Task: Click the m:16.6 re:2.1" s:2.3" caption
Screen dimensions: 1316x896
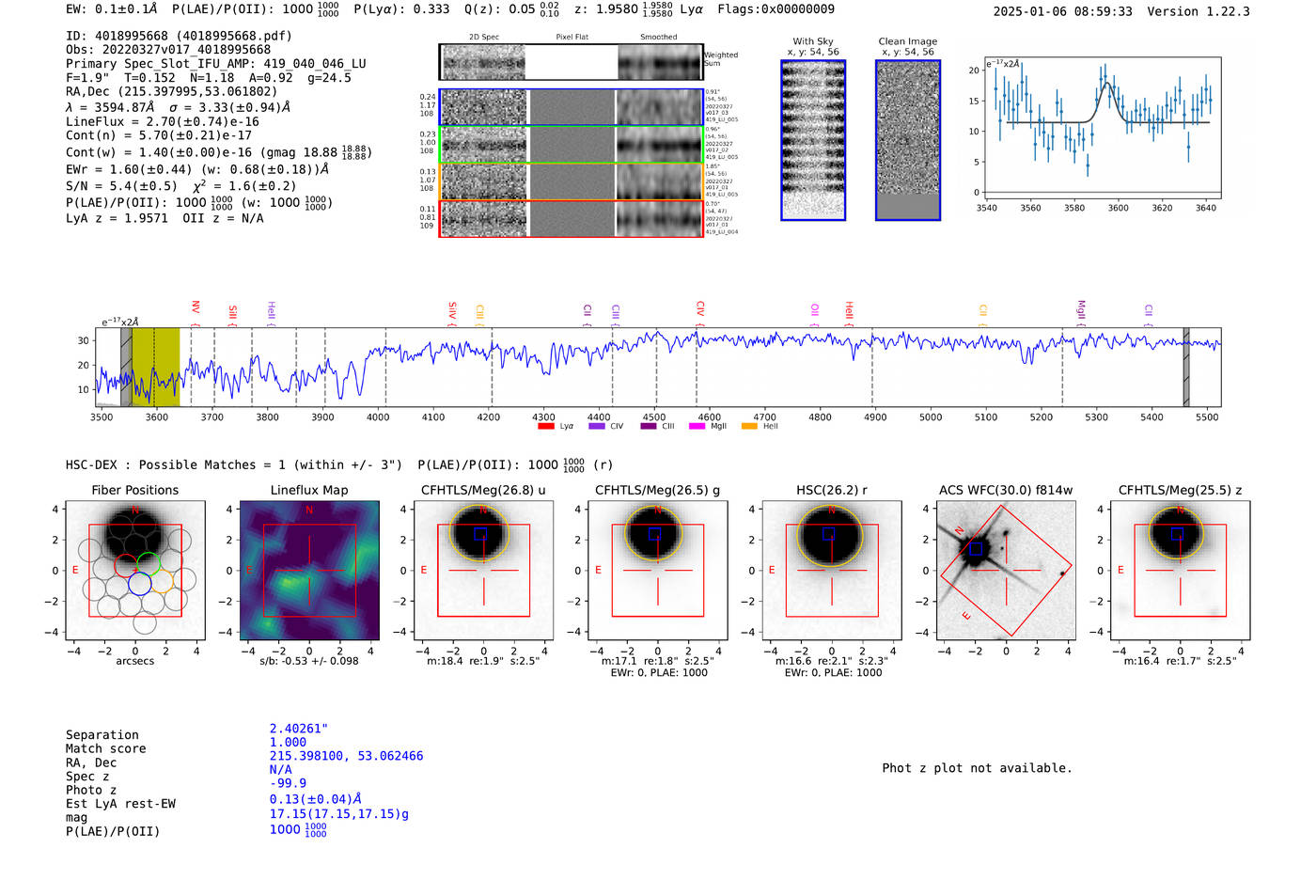Action: coord(832,661)
